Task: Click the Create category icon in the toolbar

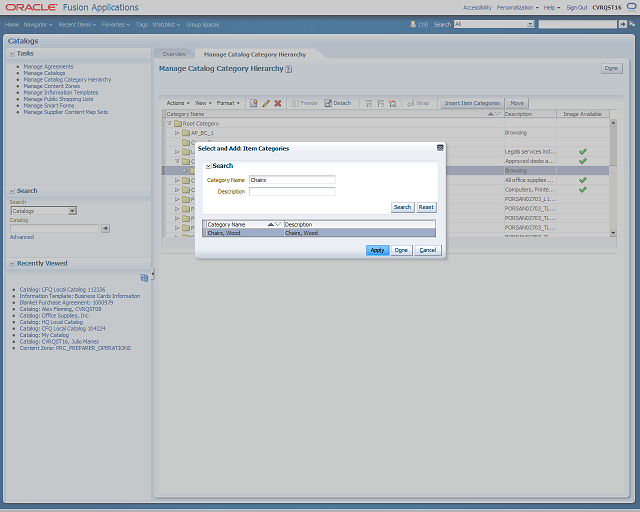Action: click(253, 103)
